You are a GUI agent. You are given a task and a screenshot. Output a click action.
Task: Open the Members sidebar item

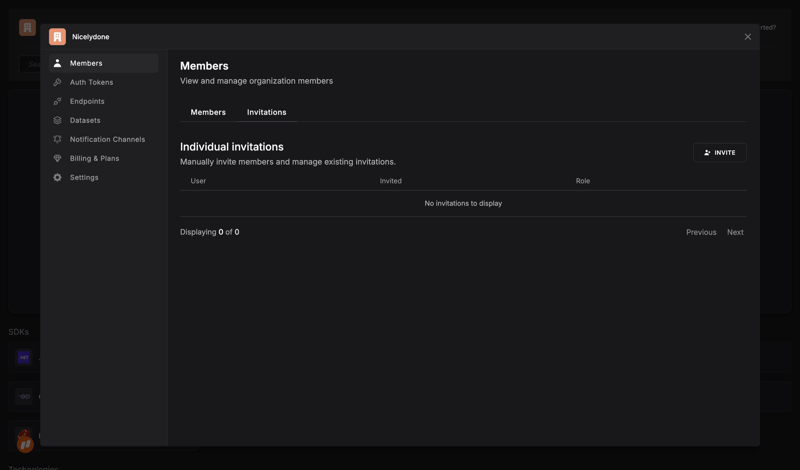[x=104, y=63]
